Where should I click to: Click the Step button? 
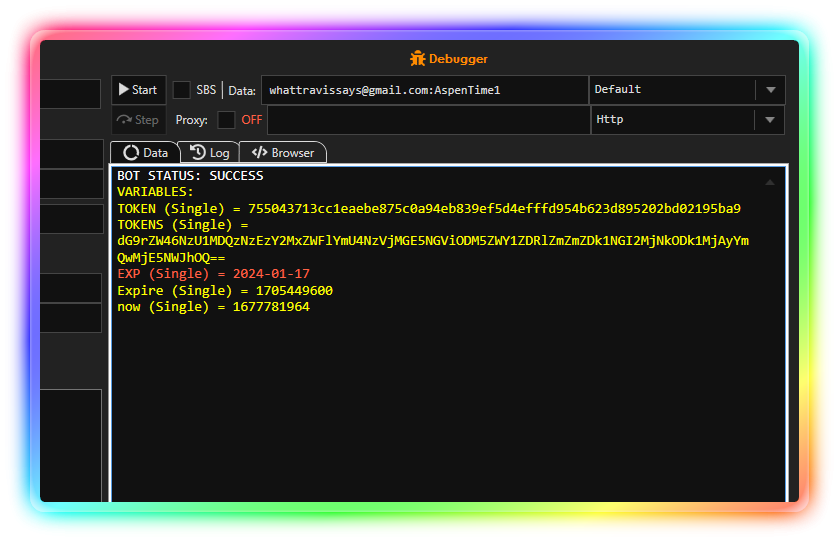tap(139, 120)
